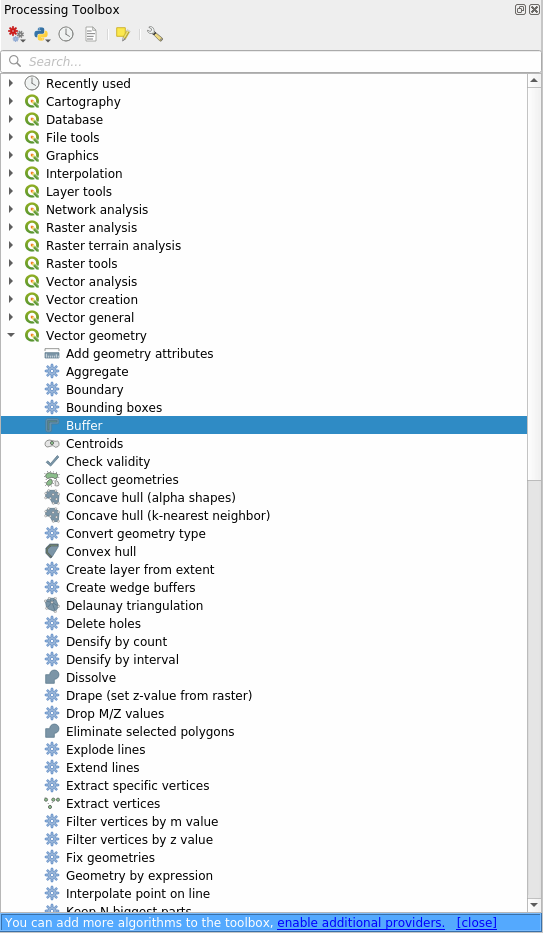Expand the Recently used group
This screenshot has height=933, width=543.
[11, 83]
